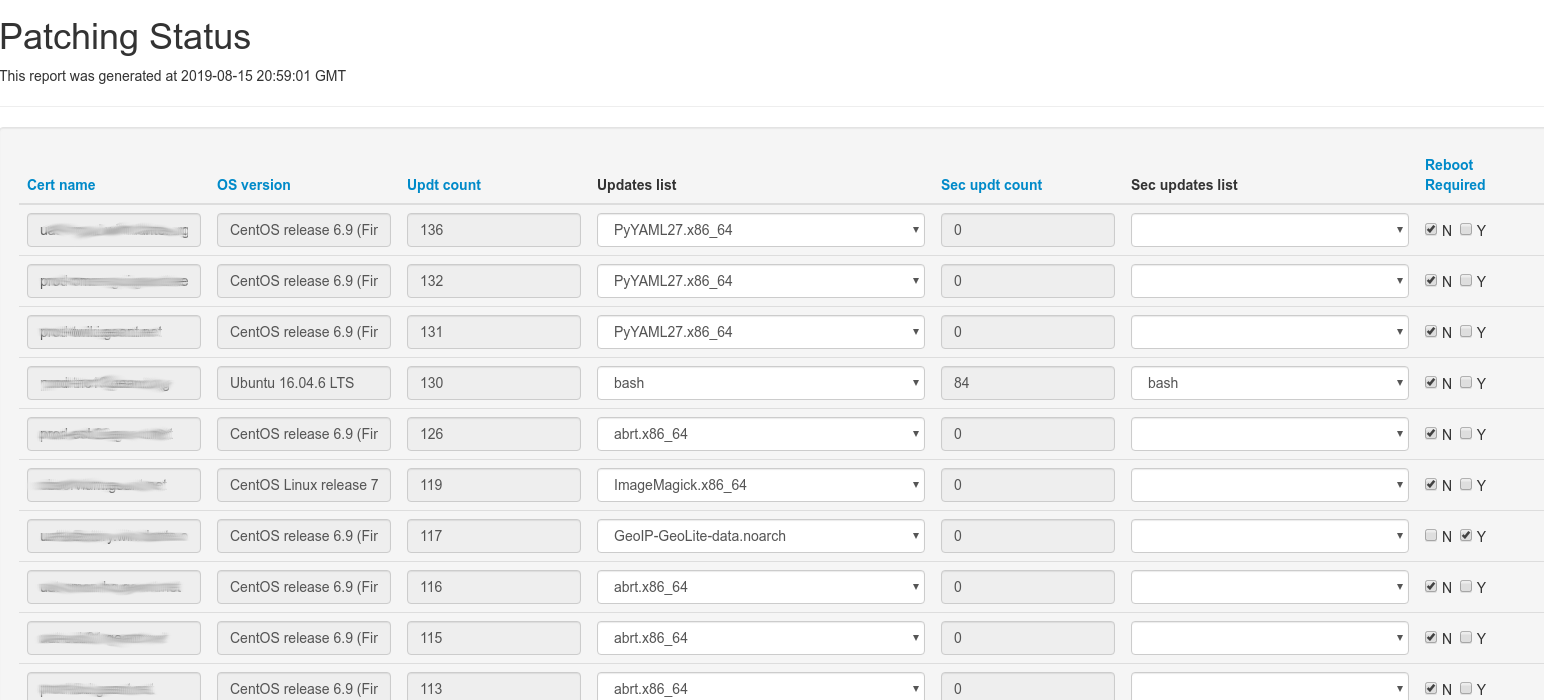Click the Sec updt count field in the 117 row
Screen dimensions: 1544x700
pyautogui.click(x=1028, y=536)
